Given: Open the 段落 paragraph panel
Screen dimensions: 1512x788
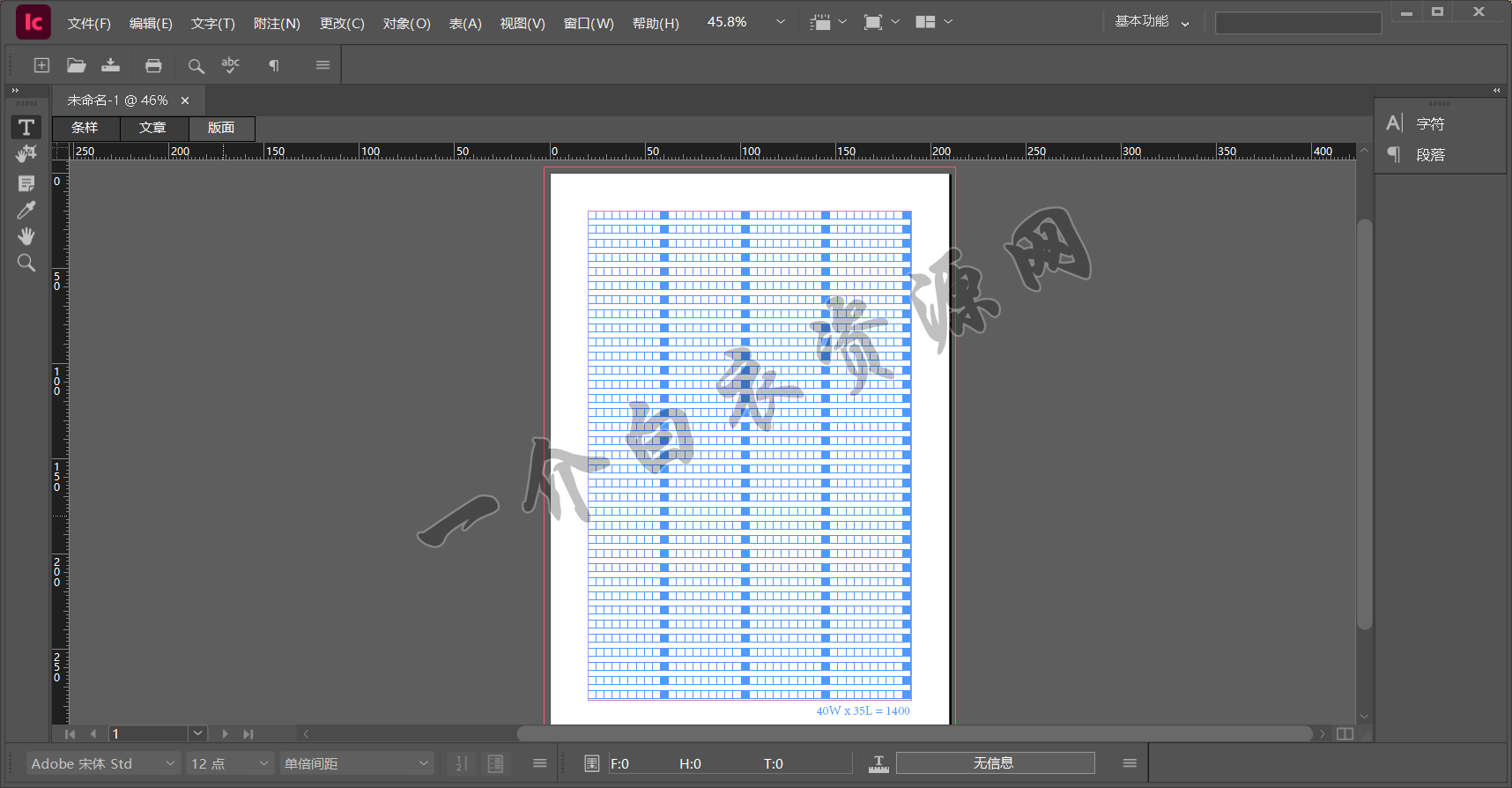Looking at the screenshot, I should [x=1429, y=155].
